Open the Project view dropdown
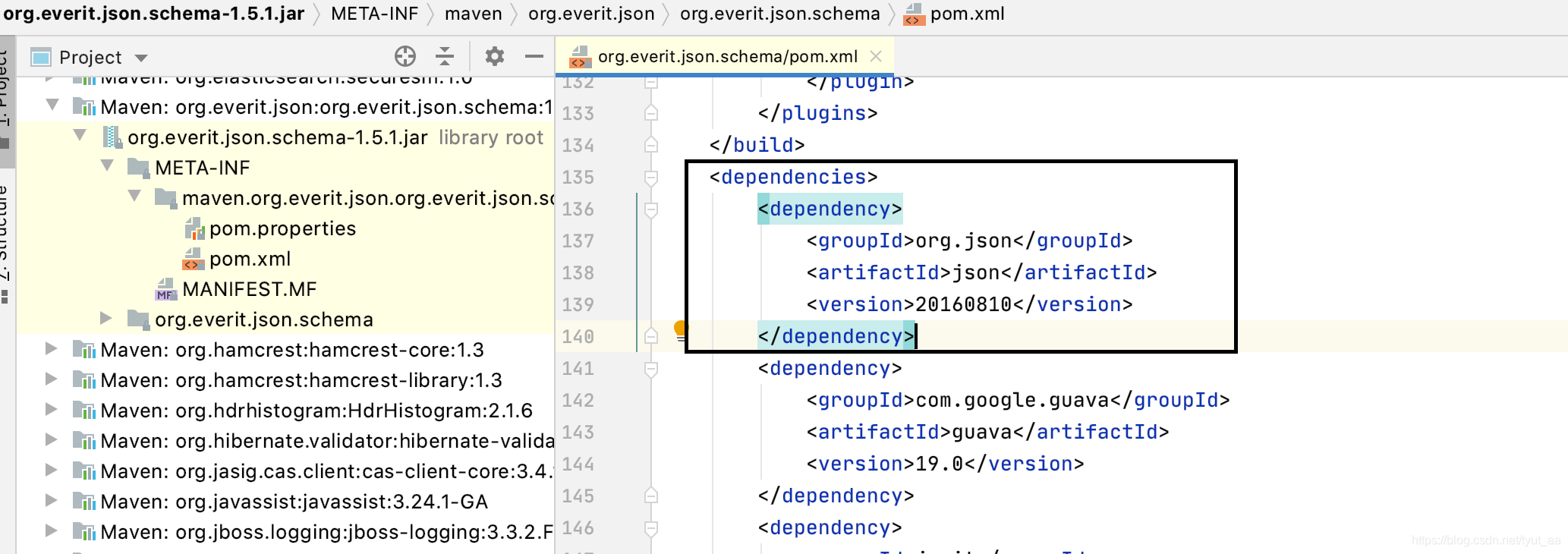 141,58
